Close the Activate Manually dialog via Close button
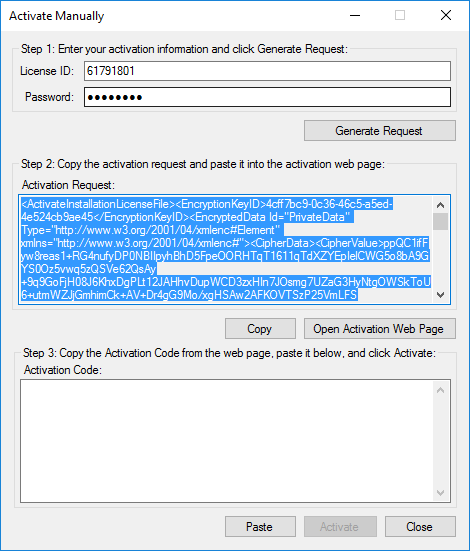This screenshot has height=551, width=470. [x=420, y=527]
